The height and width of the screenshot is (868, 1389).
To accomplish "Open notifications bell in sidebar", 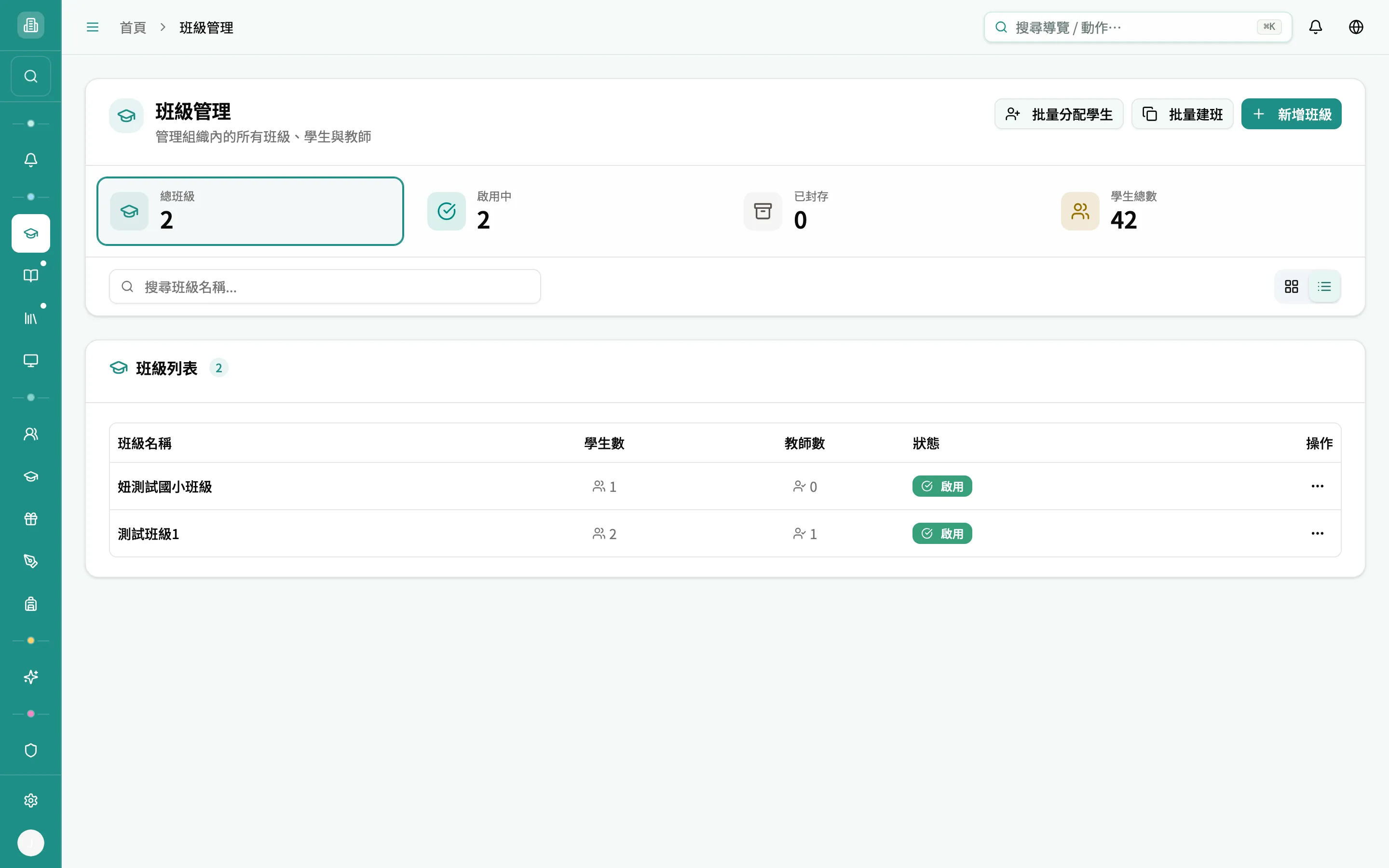I will click(x=30, y=160).
